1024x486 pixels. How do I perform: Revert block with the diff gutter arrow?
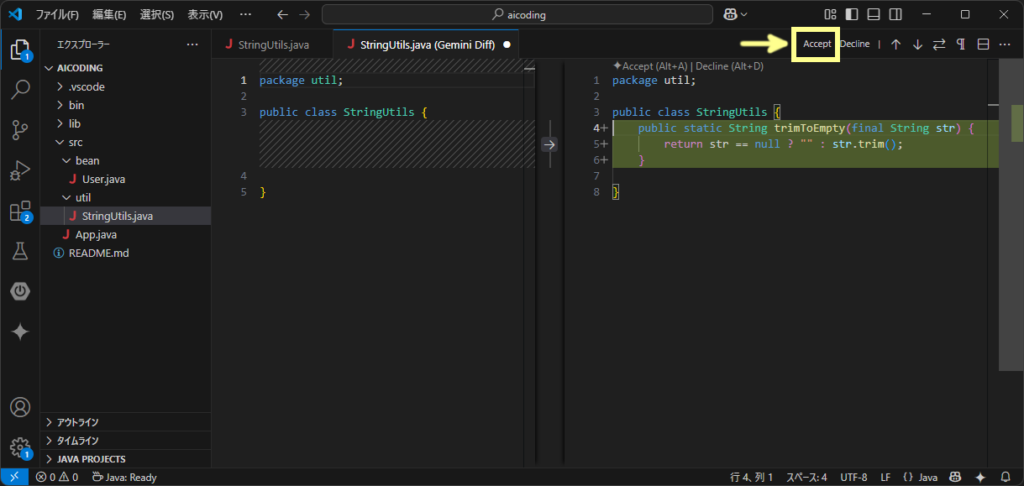click(550, 144)
